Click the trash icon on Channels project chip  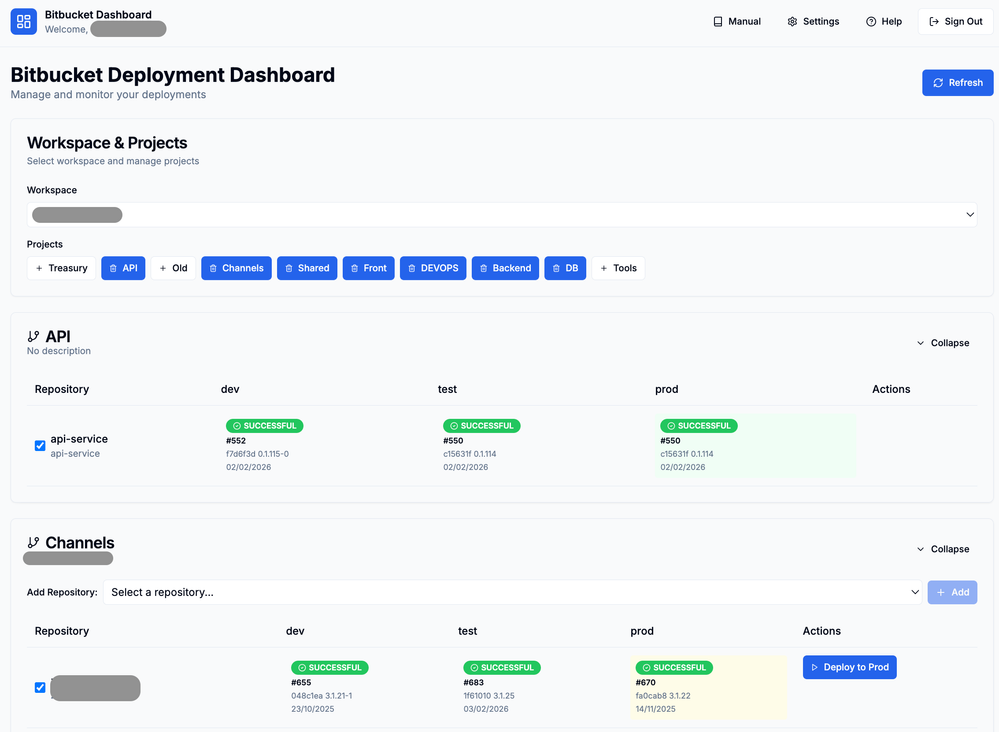click(213, 268)
